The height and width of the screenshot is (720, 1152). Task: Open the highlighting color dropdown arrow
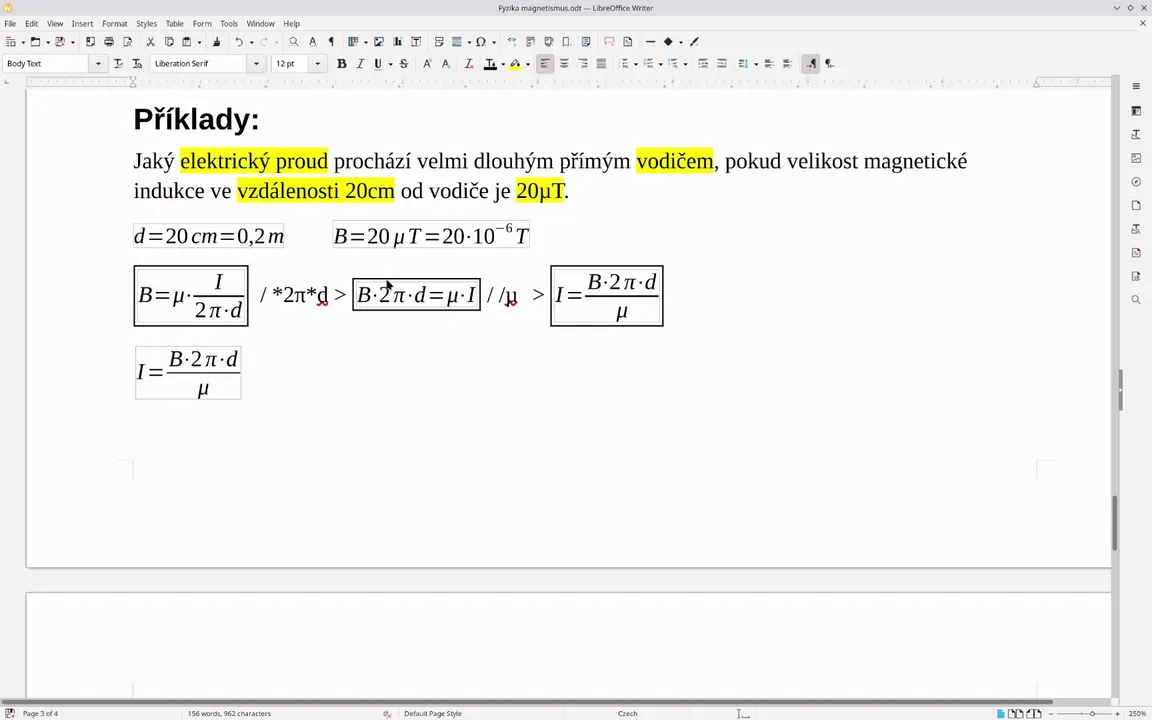click(528, 64)
